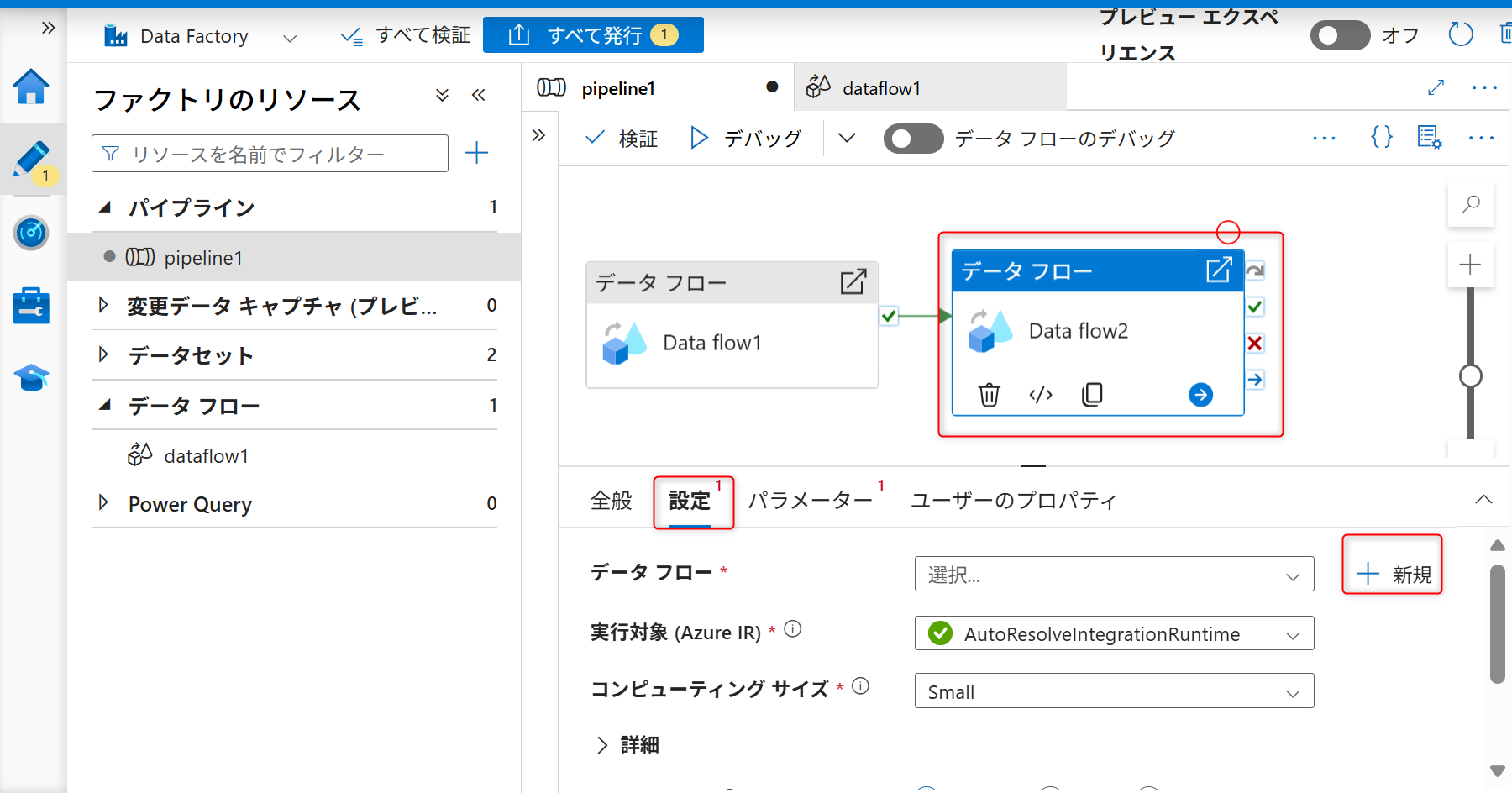Open pipeline JSON code view braces icon
This screenshot has width=1512, height=793.
point(1382,137)
